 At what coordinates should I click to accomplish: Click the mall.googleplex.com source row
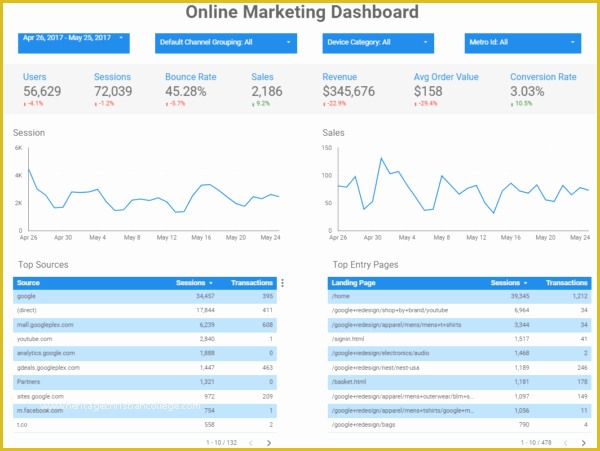click(145, 325)
